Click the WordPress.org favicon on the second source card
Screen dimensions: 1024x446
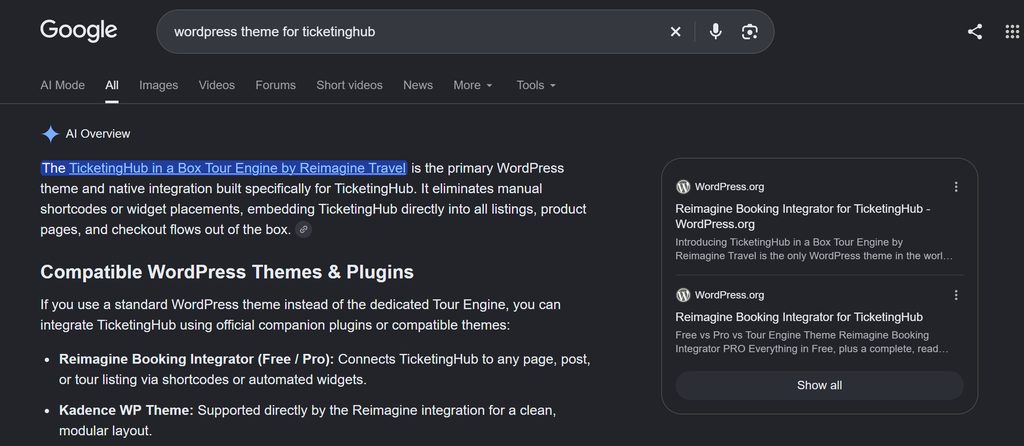(683, 295)
